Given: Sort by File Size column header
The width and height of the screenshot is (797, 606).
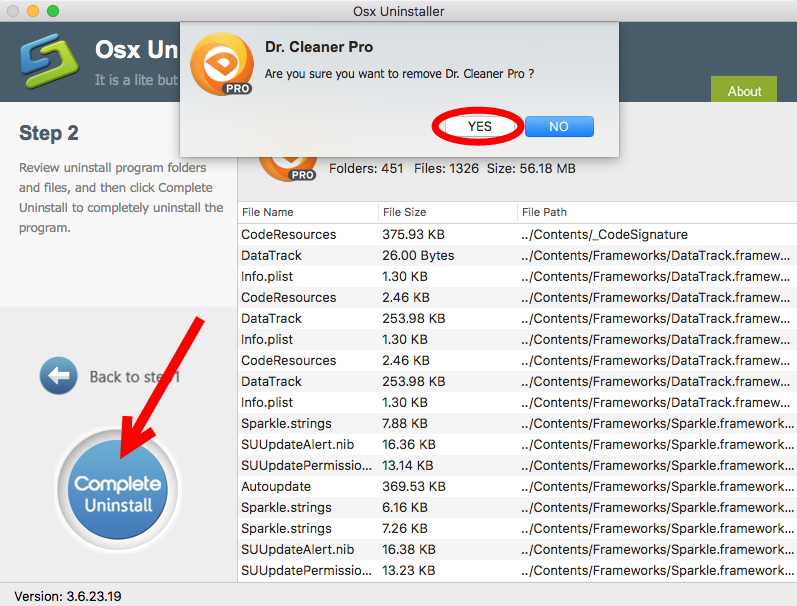Looking at the screenshot, I should point(448,212).
